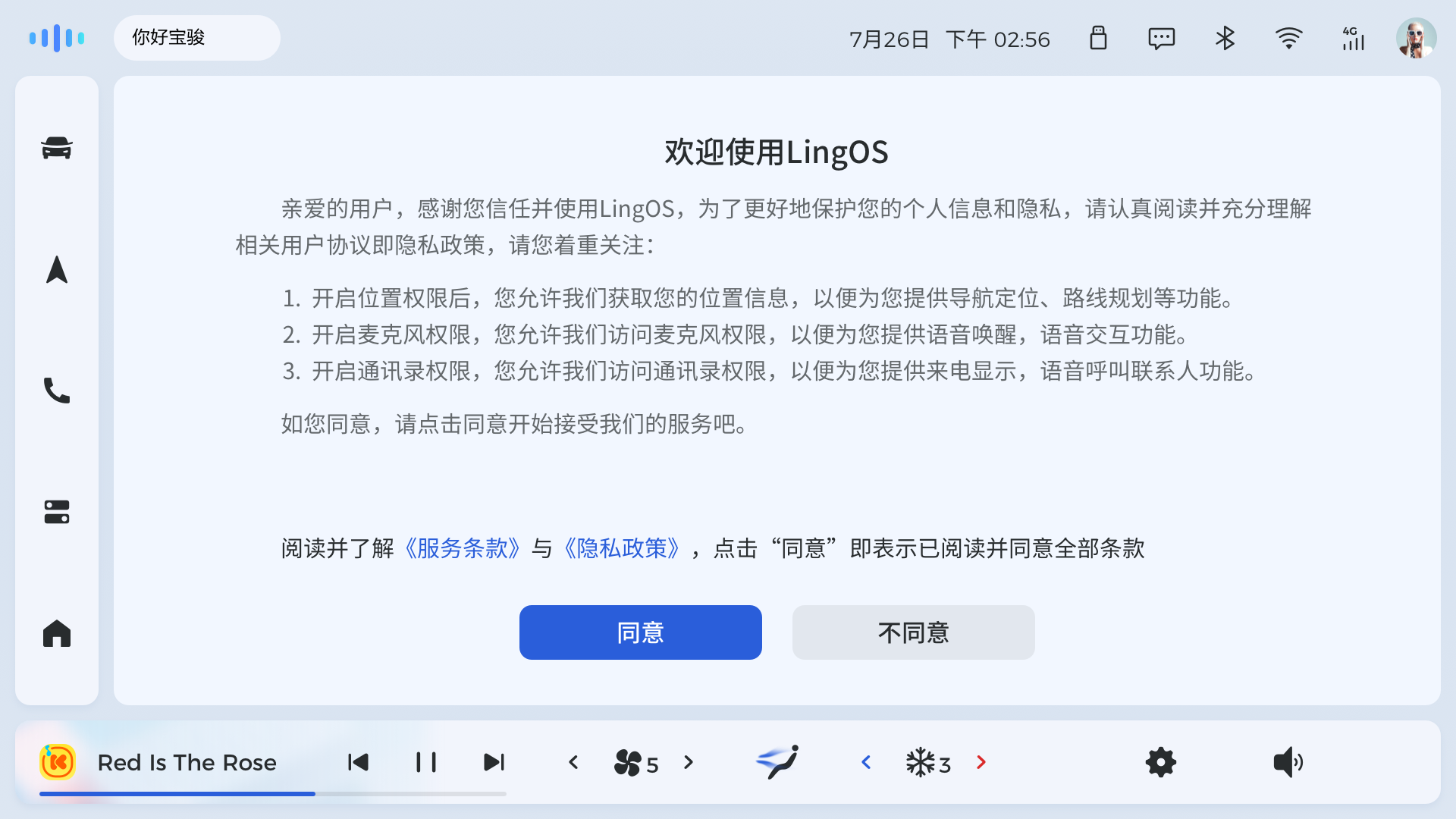Screen dimensions: 1456x819
Task: Click the date and time display
Action: pyautogui.click(x=949, y=39)
